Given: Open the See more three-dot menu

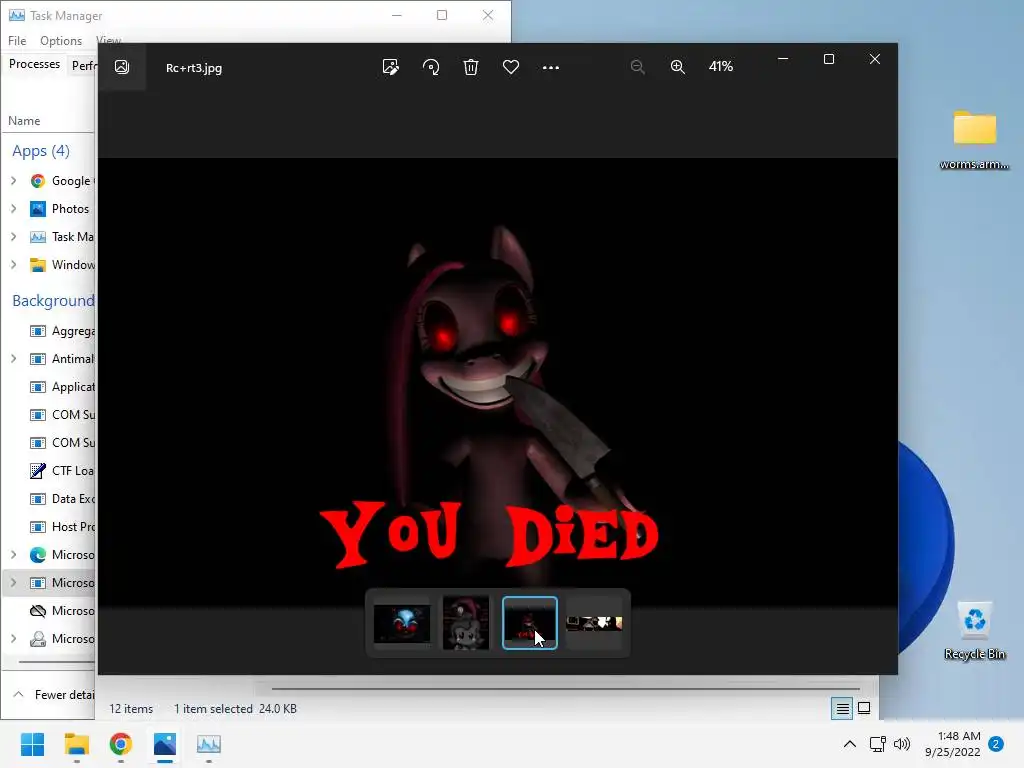Looking at the screenshot, I should click(x=551, y=67).
